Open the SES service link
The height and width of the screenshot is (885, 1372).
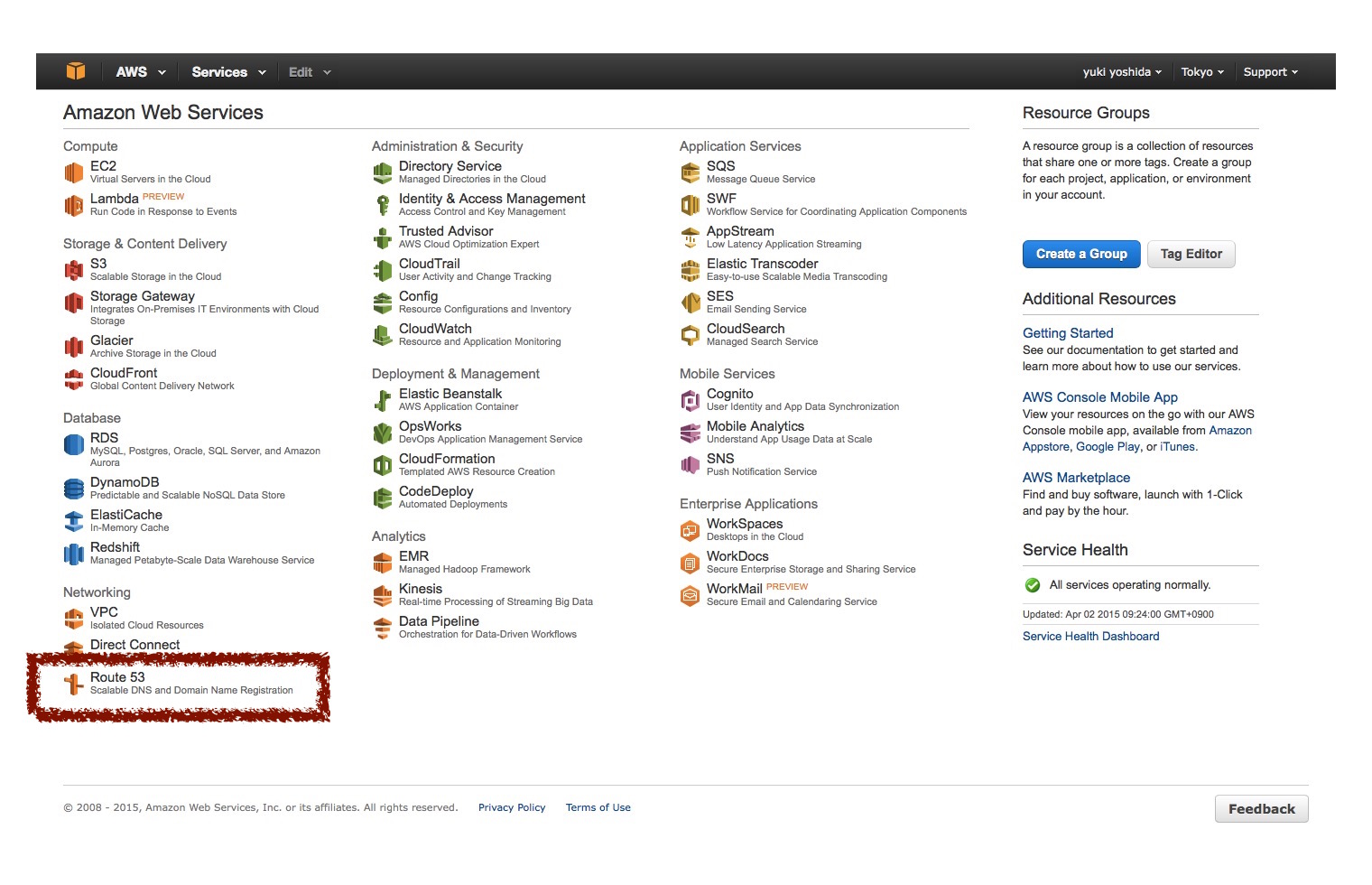point(720,296)
